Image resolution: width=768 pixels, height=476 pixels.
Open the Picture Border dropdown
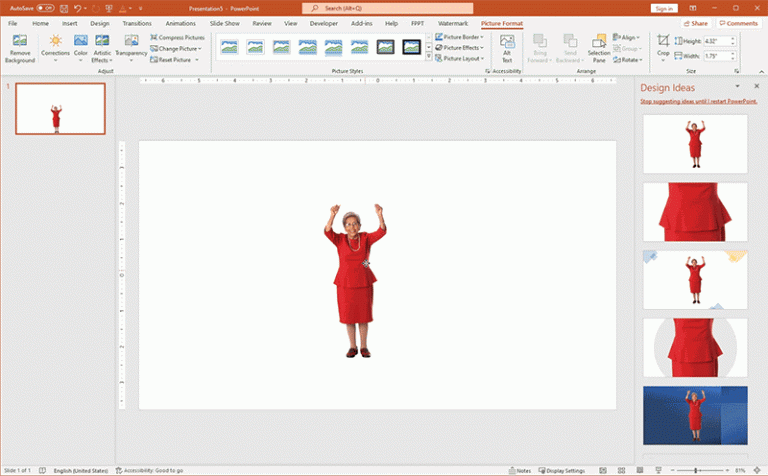tap(459, 37)
